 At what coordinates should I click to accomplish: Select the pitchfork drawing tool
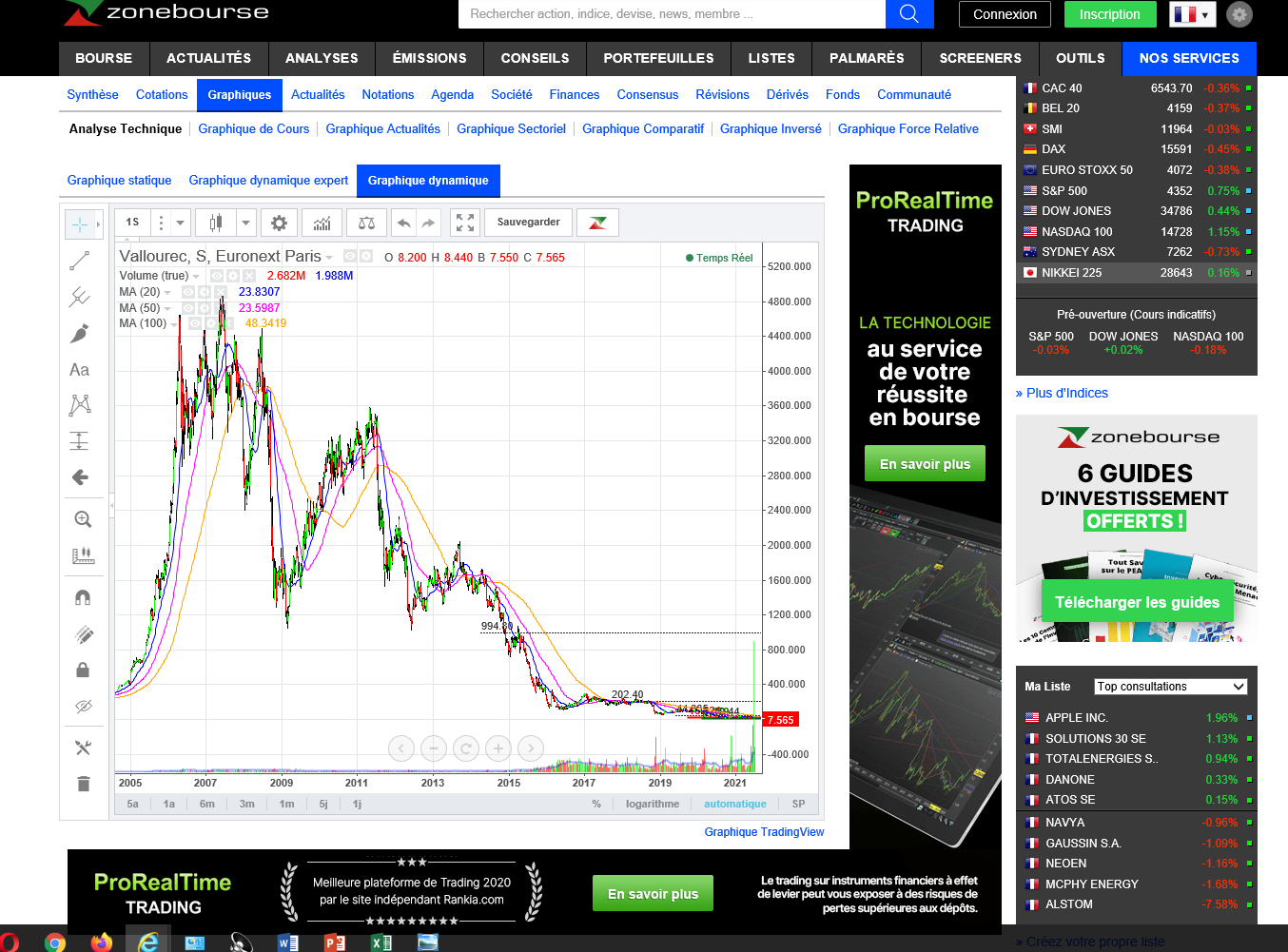click(x=80, y=297)
